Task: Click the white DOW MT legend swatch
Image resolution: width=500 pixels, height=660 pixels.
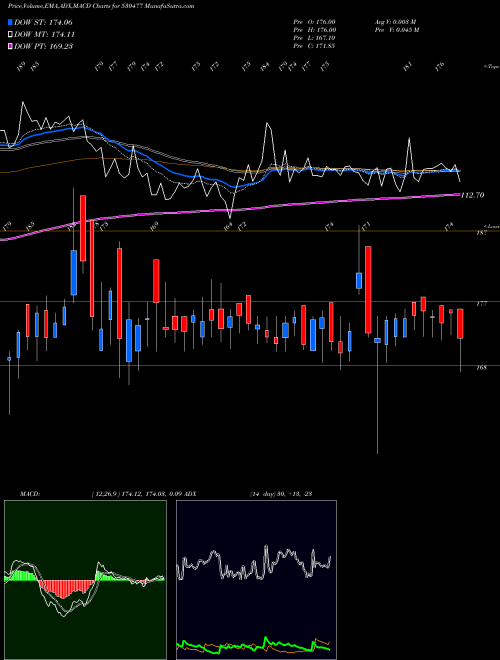Action: click(x=10, y=35)
